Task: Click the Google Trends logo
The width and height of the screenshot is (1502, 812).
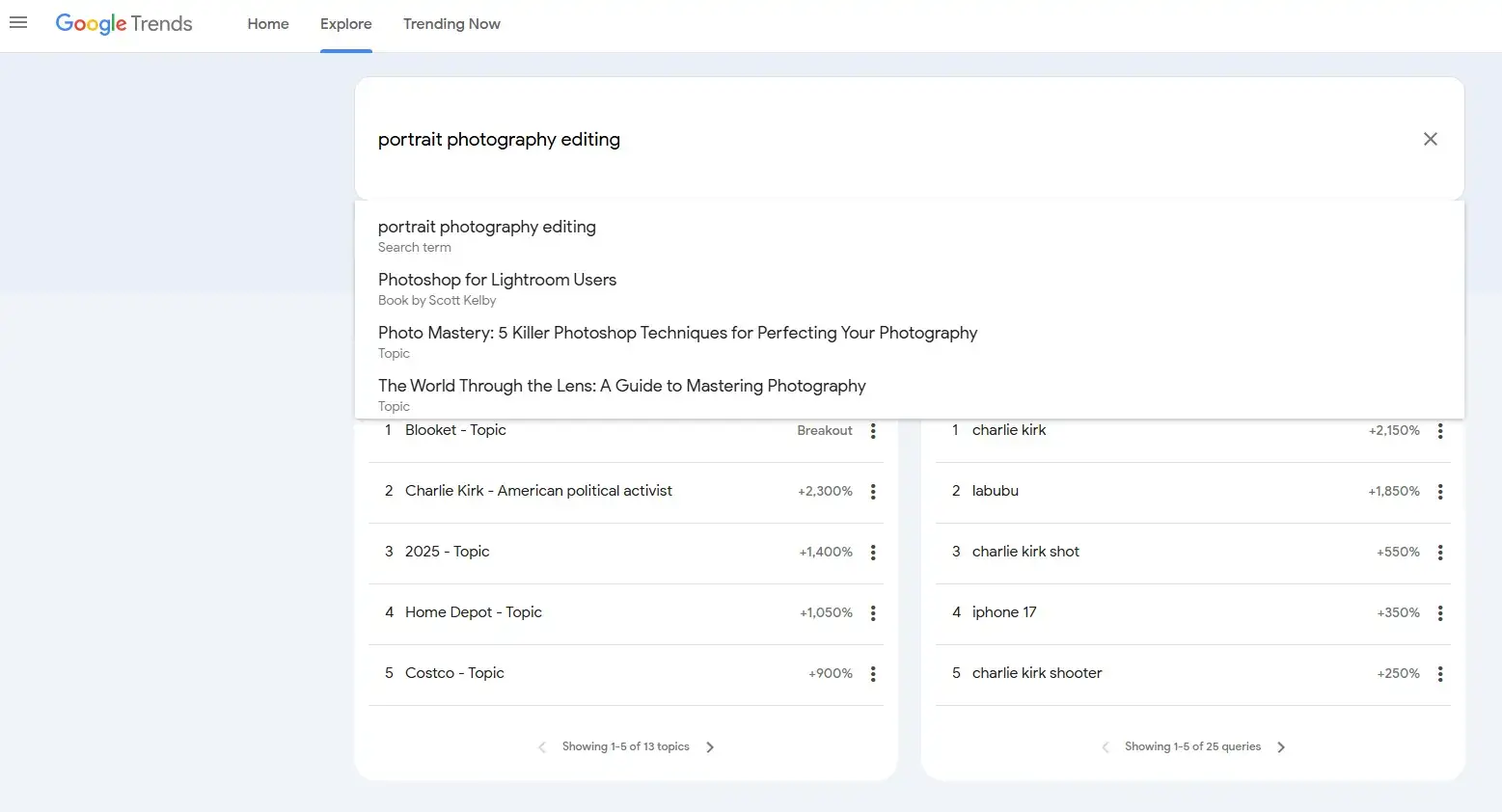Action: pos(123,23)
